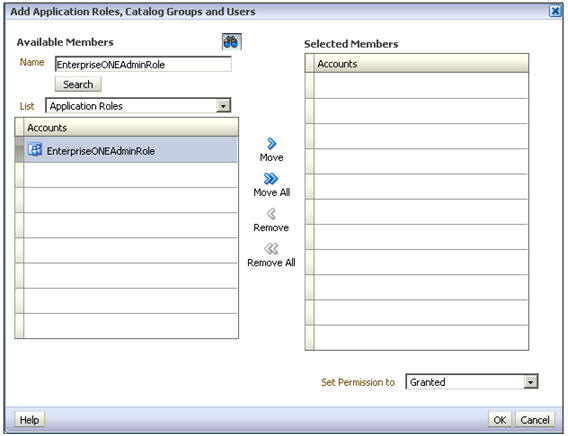Click the Help button
568x436 pixels.
tap(29, 420)
